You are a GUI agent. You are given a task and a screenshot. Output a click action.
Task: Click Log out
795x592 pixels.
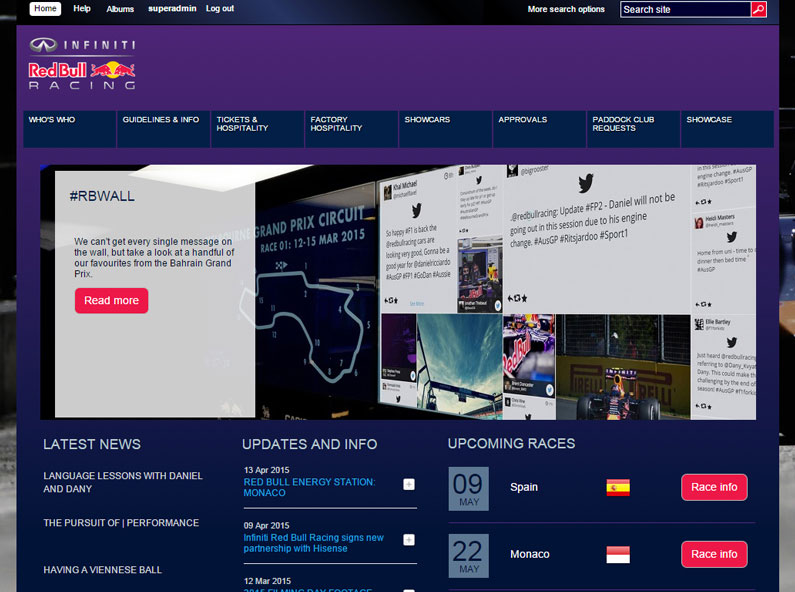pyautogui.click(x=220, y=9)
